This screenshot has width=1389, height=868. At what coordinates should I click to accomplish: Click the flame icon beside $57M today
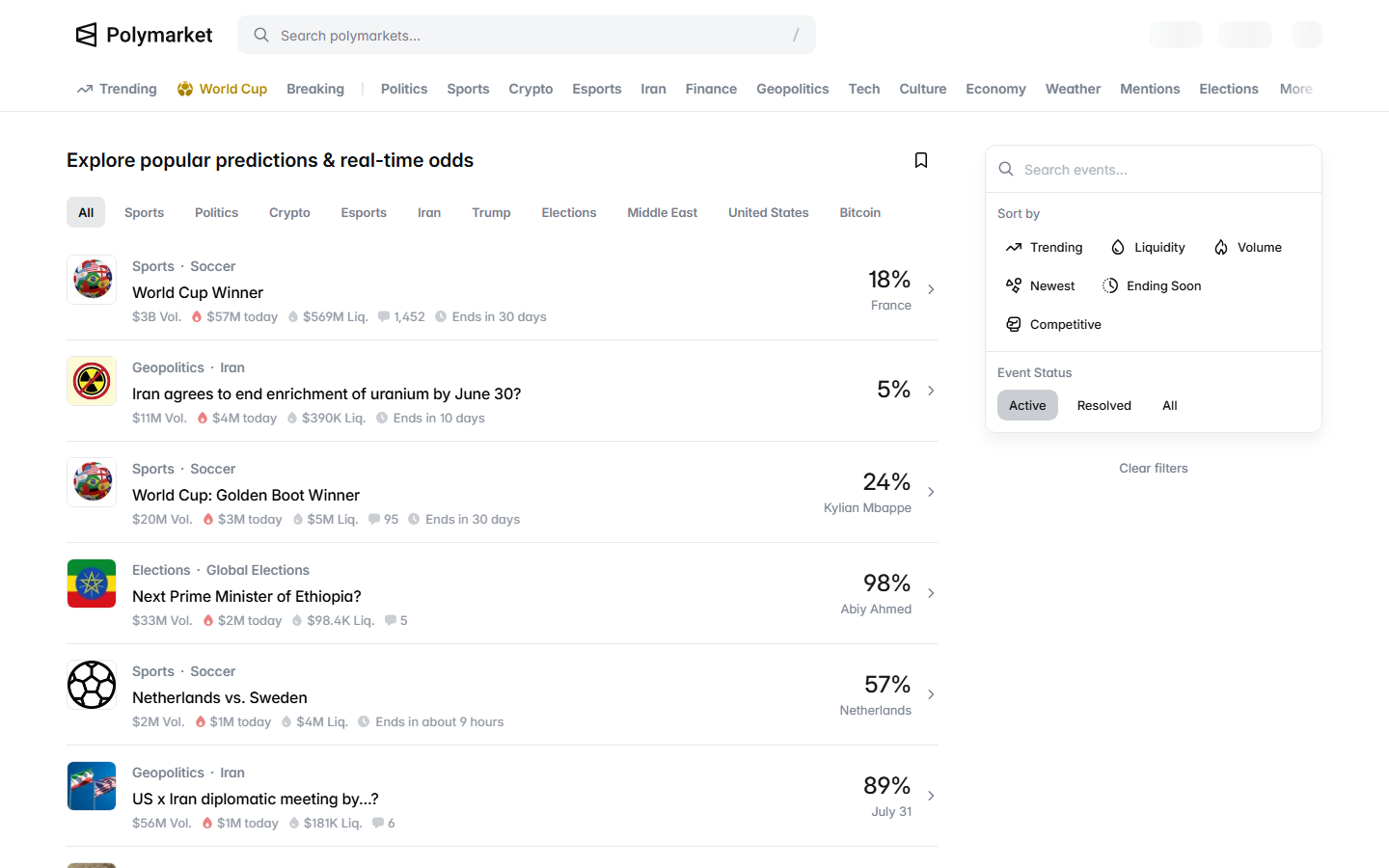pos(197,316)
